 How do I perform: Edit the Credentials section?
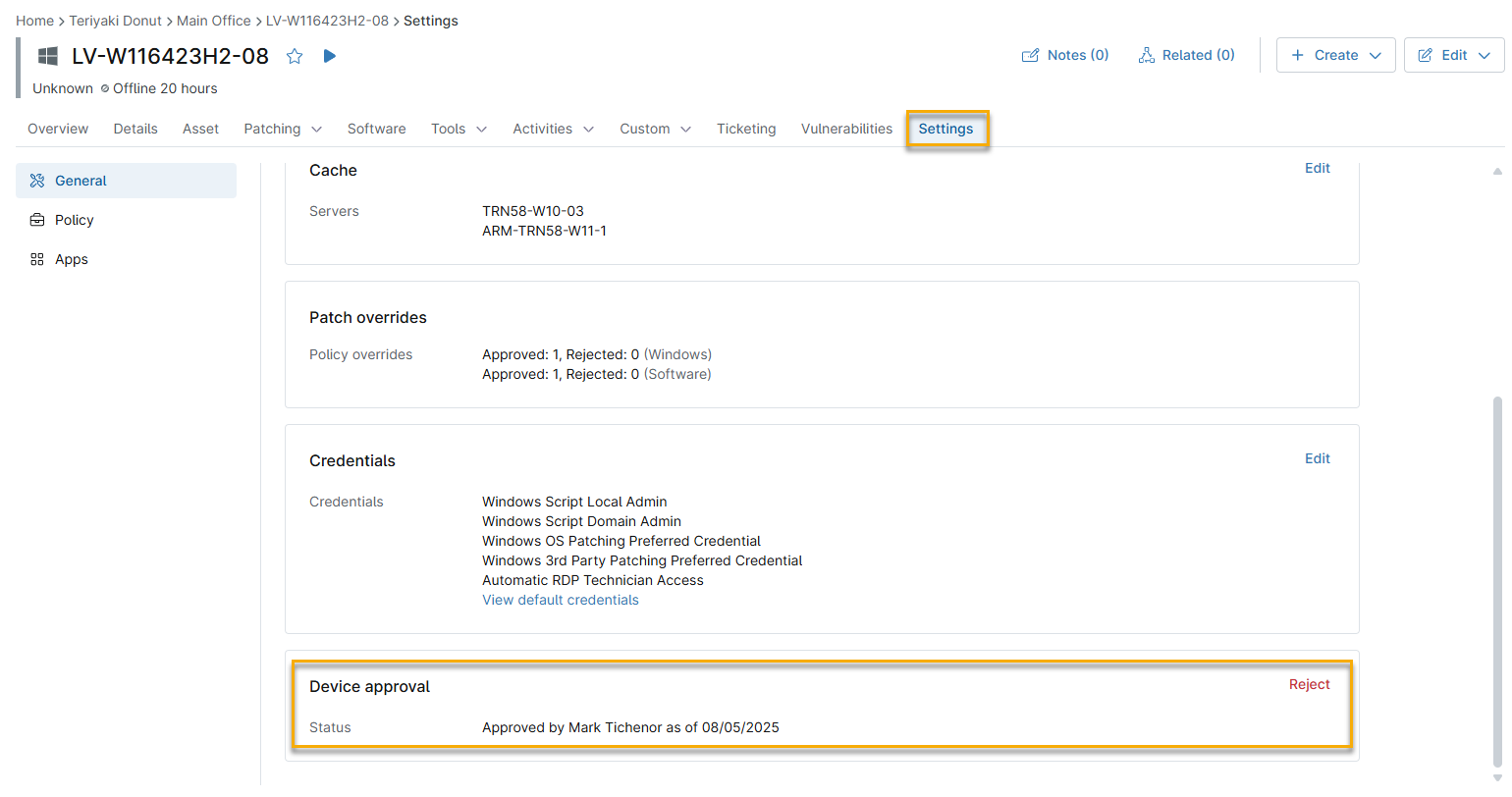[1317, 458]
